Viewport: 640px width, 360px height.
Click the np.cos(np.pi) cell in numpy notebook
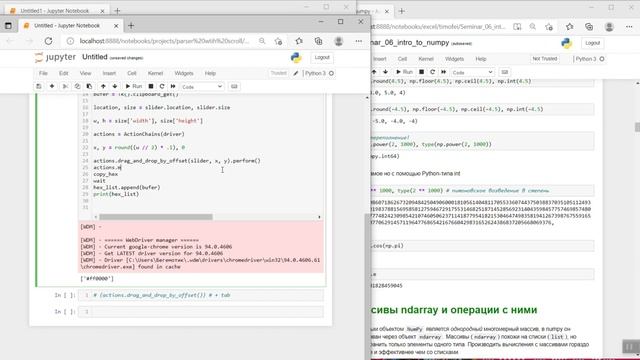point(482,246)
